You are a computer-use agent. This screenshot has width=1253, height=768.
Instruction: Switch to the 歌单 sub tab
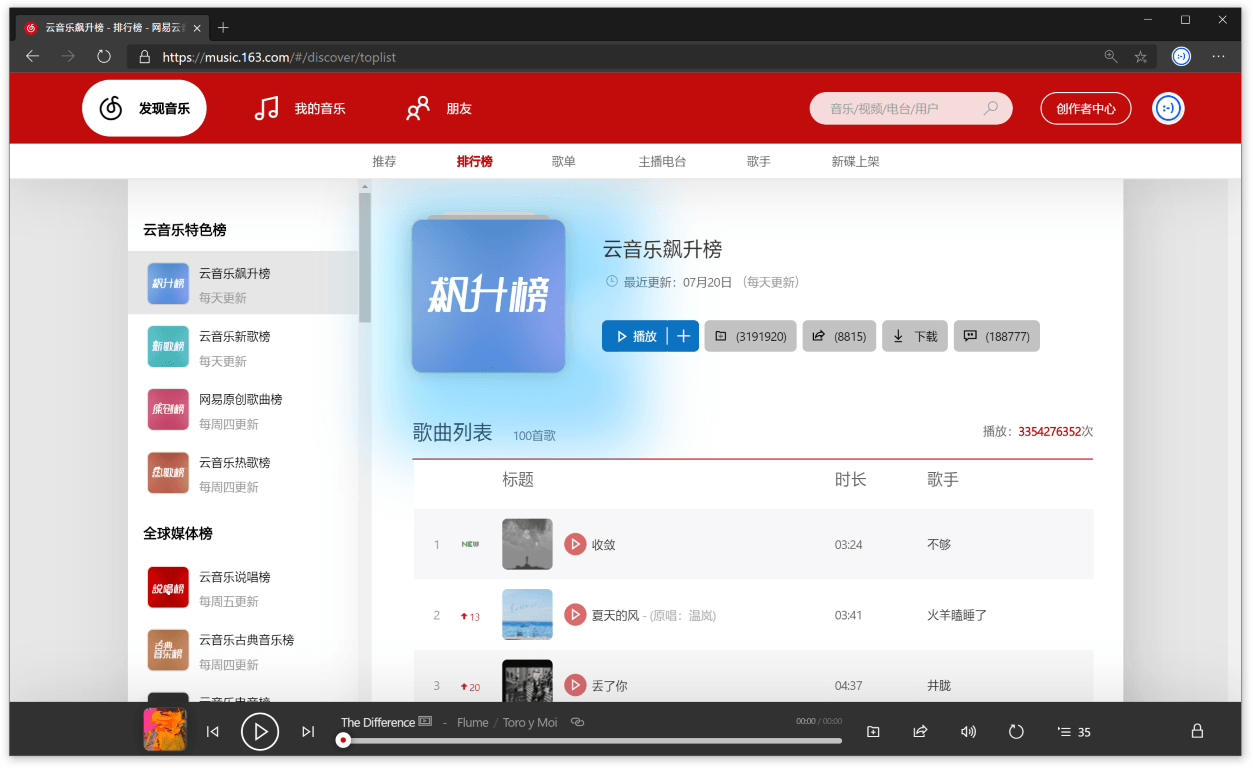pos(564,162)
